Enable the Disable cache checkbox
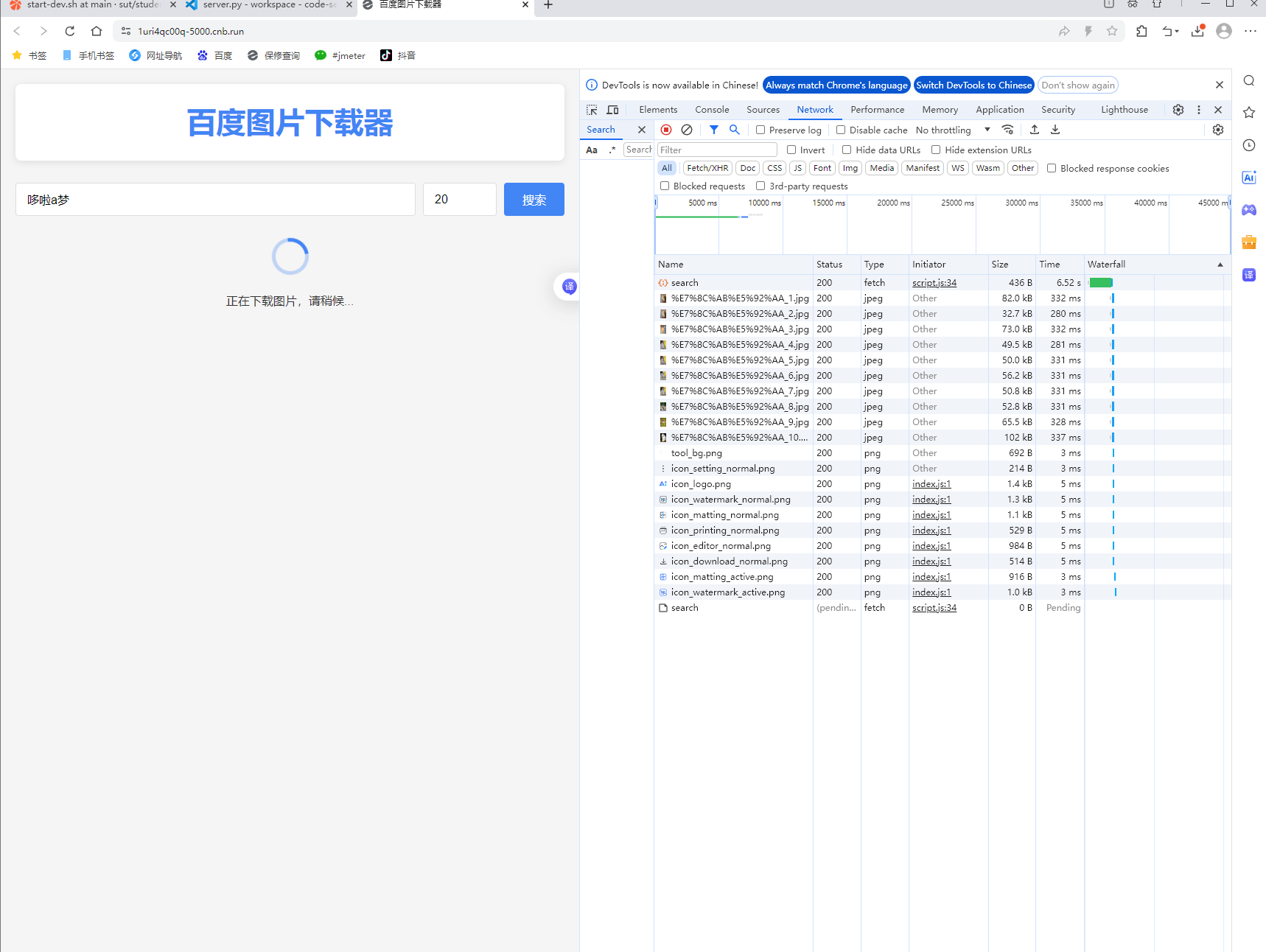The height and width of the screenshot is (952, 1266). [x=841, y=130]
